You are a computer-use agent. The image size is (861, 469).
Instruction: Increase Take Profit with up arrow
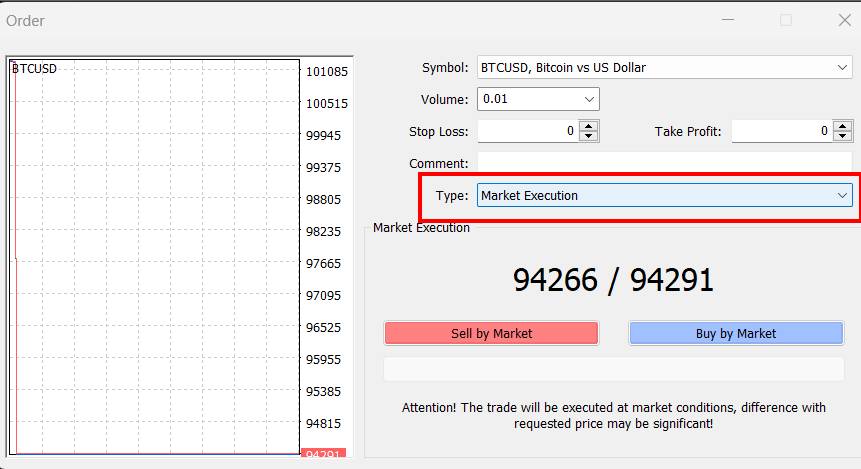click(843, 126)
